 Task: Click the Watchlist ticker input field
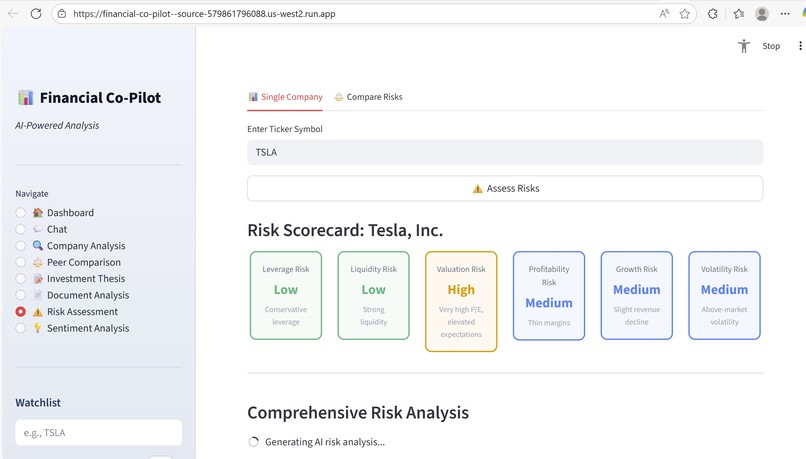tap(99, 432)
